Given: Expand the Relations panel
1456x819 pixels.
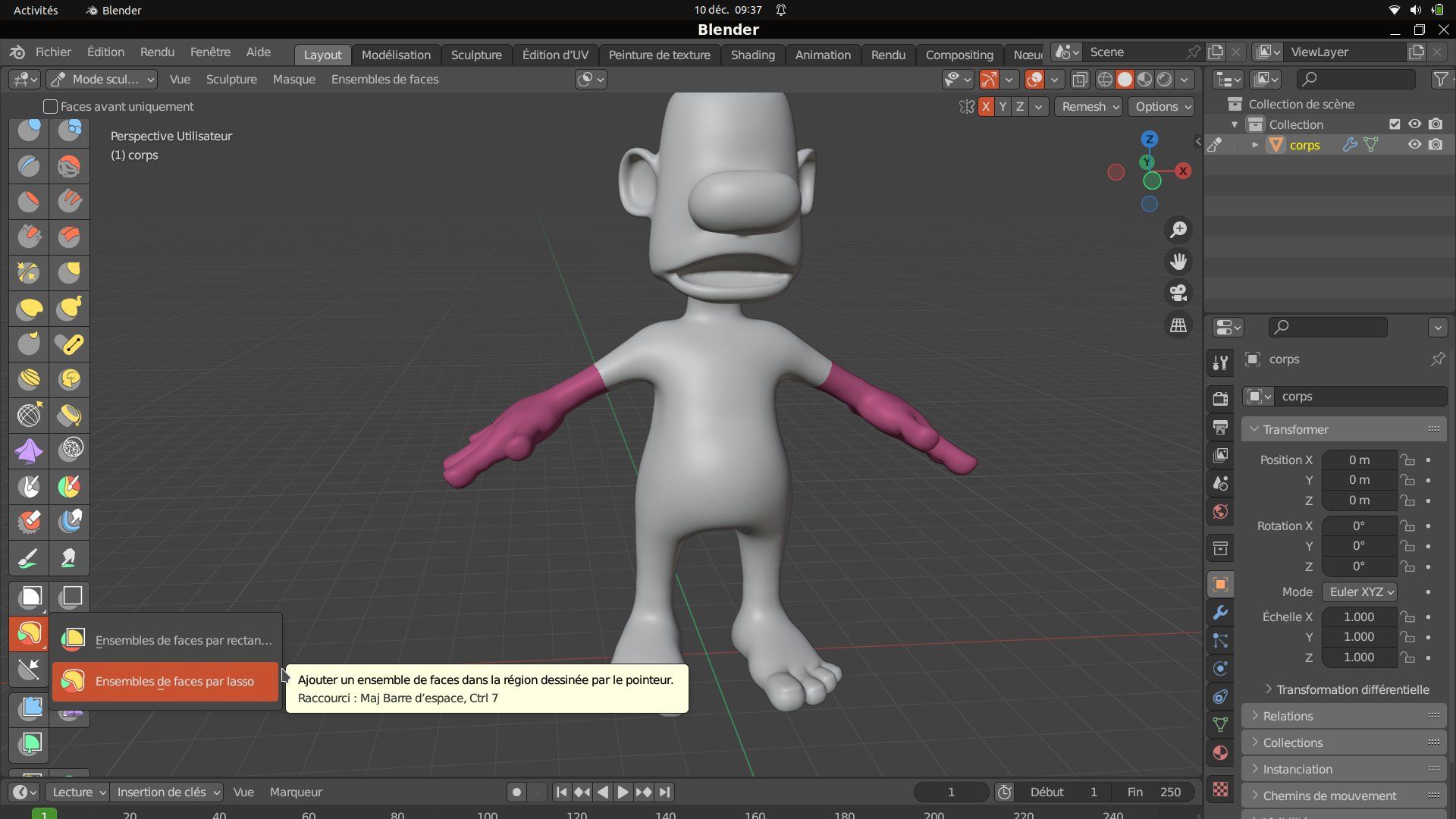Looking at the screenshot, I should click(1344, 716).
